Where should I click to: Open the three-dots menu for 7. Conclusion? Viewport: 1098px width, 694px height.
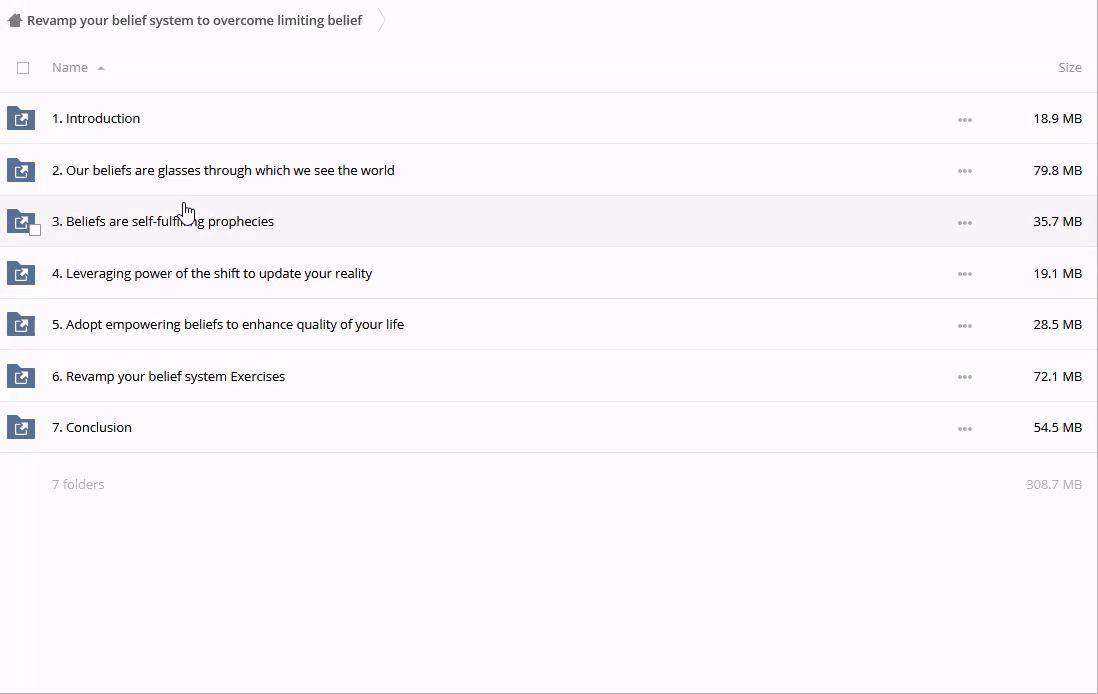click(x=964, y=429)
